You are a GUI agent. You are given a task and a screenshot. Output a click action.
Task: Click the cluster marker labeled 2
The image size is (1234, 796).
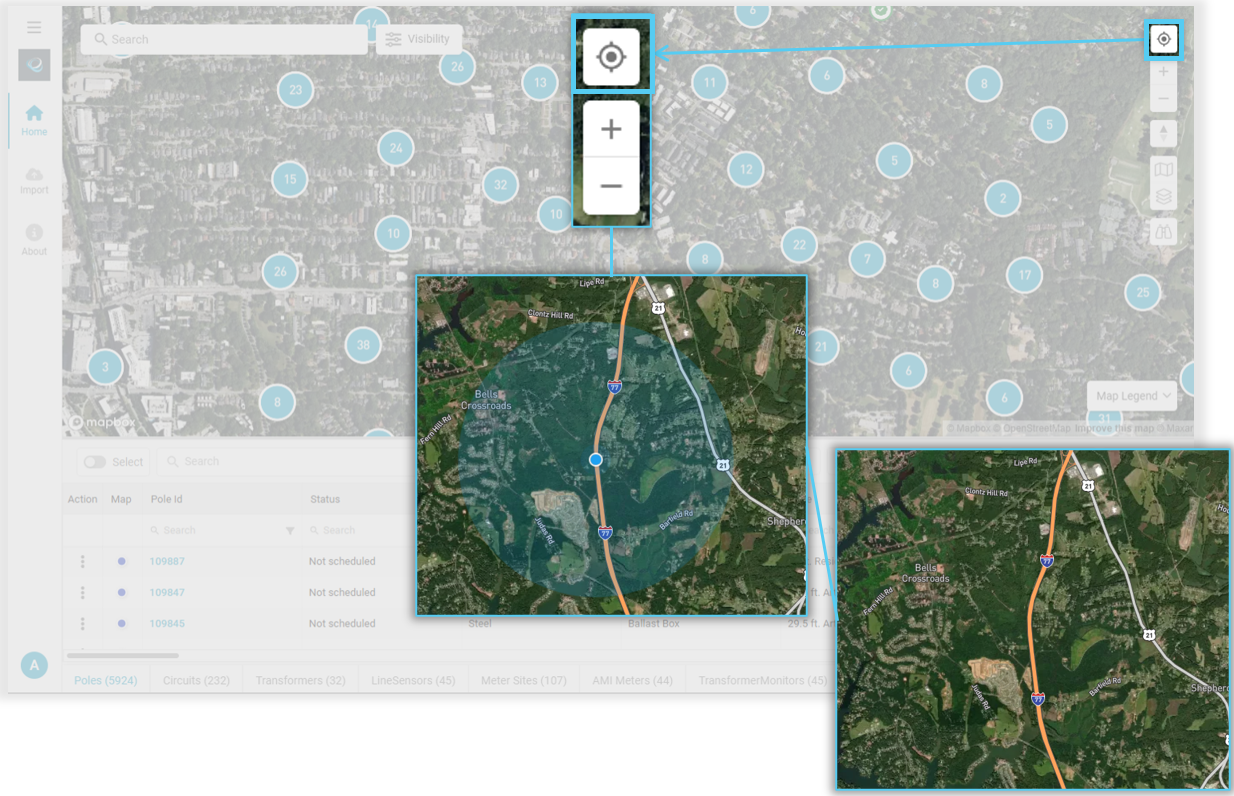(x=1003, y=199)
